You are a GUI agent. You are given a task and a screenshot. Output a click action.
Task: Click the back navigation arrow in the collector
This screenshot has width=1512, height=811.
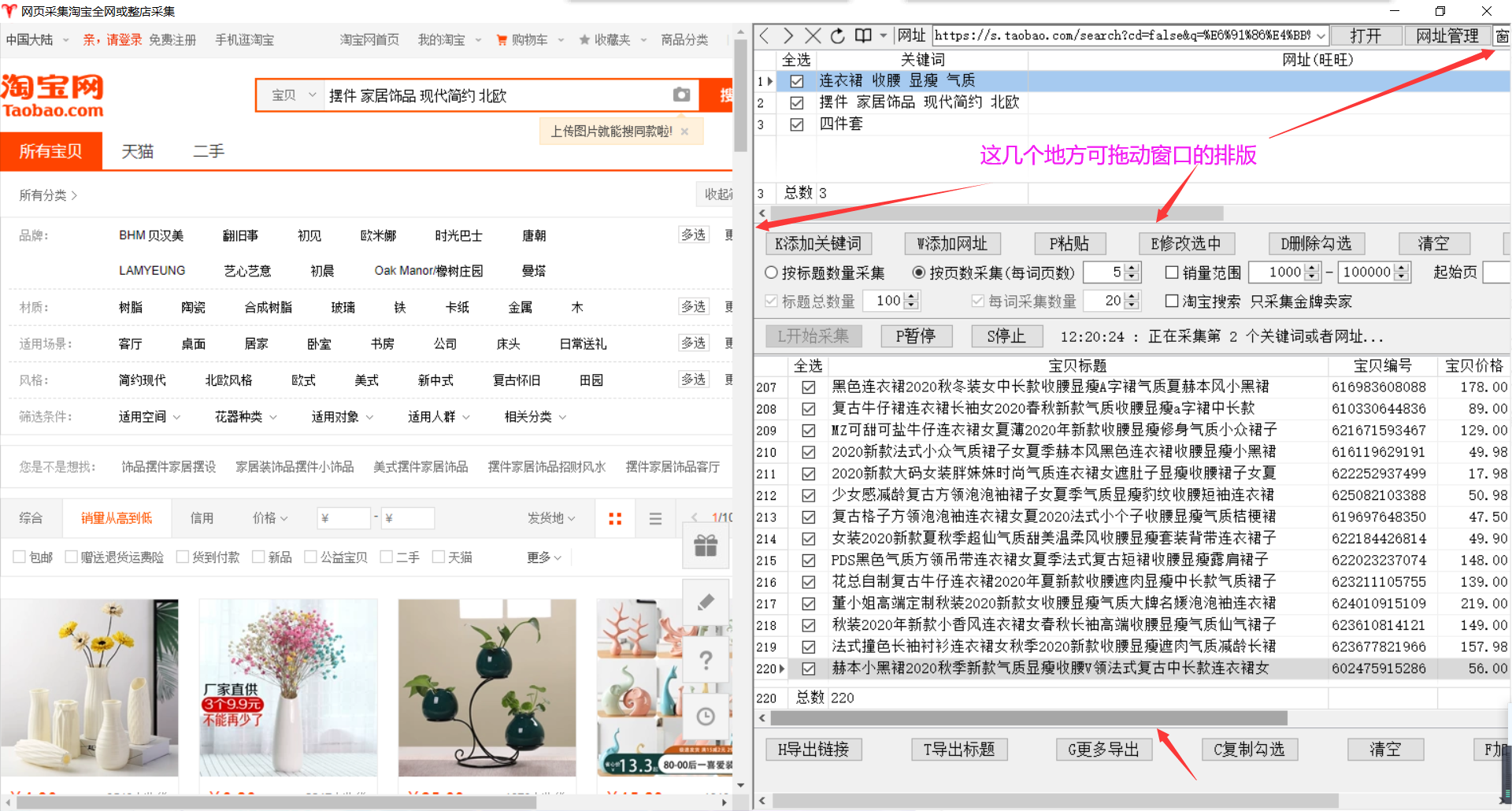763,35
